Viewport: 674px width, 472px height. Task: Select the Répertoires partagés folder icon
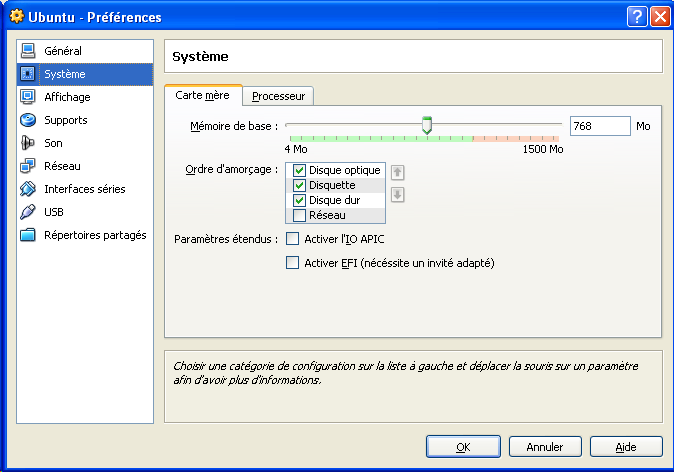[28, 235]
